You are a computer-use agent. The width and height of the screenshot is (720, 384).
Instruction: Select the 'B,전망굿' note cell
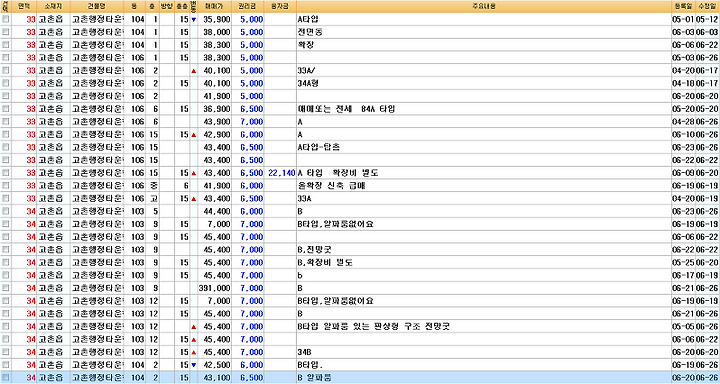pos(484,249)
